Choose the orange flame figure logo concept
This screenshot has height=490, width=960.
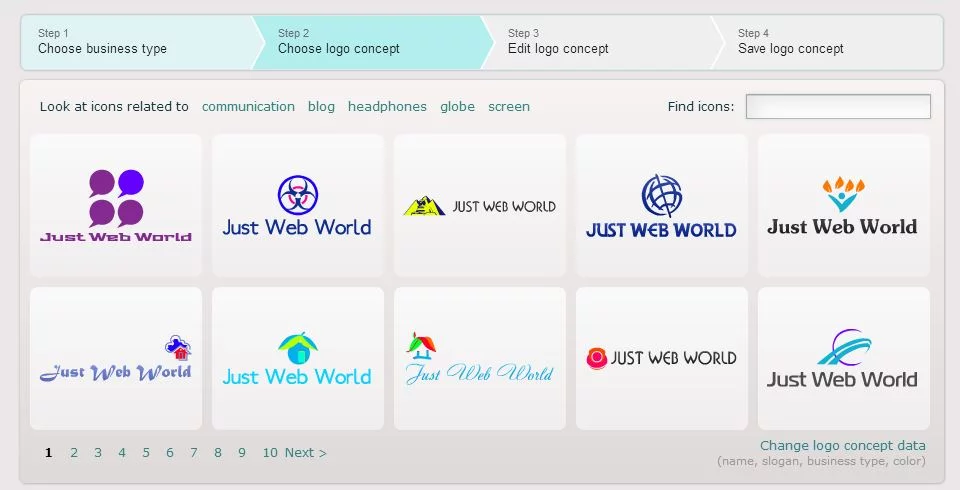[844, 205]
